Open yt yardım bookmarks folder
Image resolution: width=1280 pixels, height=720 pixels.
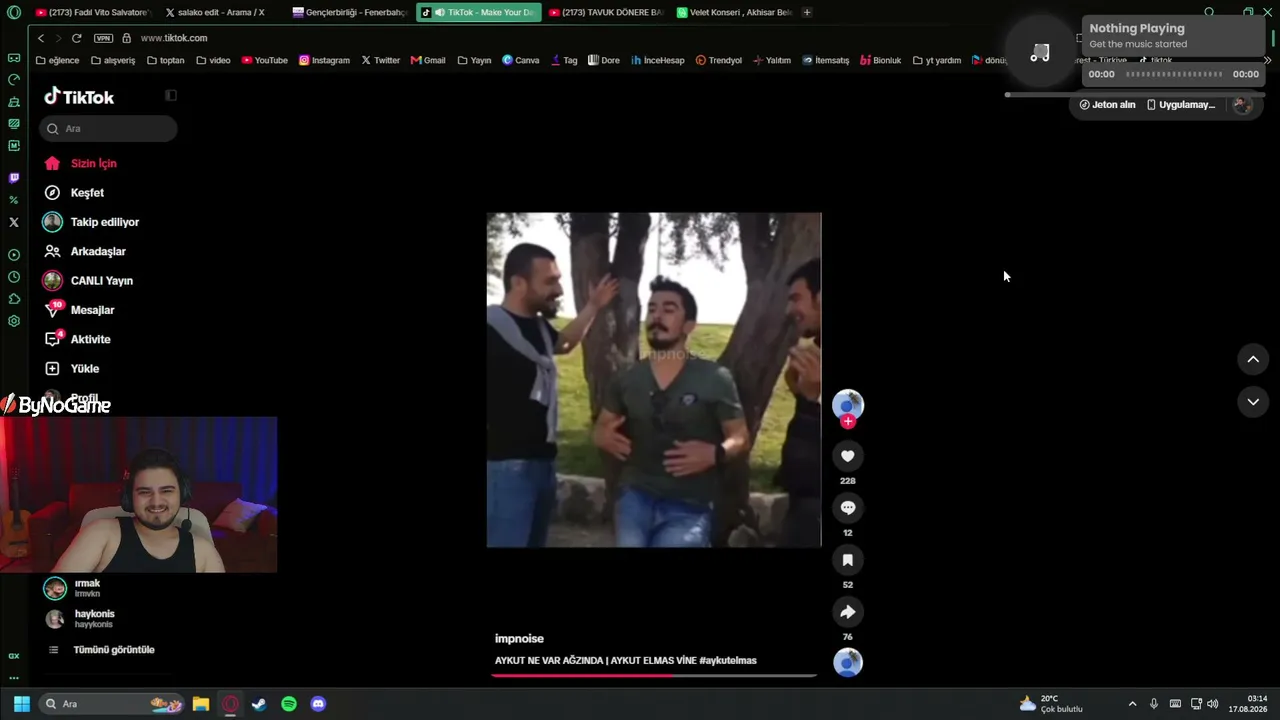(937, 60)
